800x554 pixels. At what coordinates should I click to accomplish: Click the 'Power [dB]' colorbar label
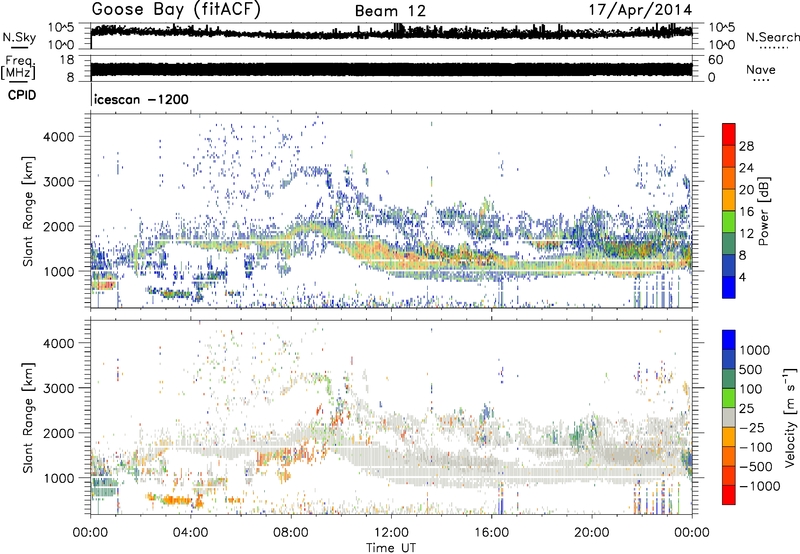point(763,211)
